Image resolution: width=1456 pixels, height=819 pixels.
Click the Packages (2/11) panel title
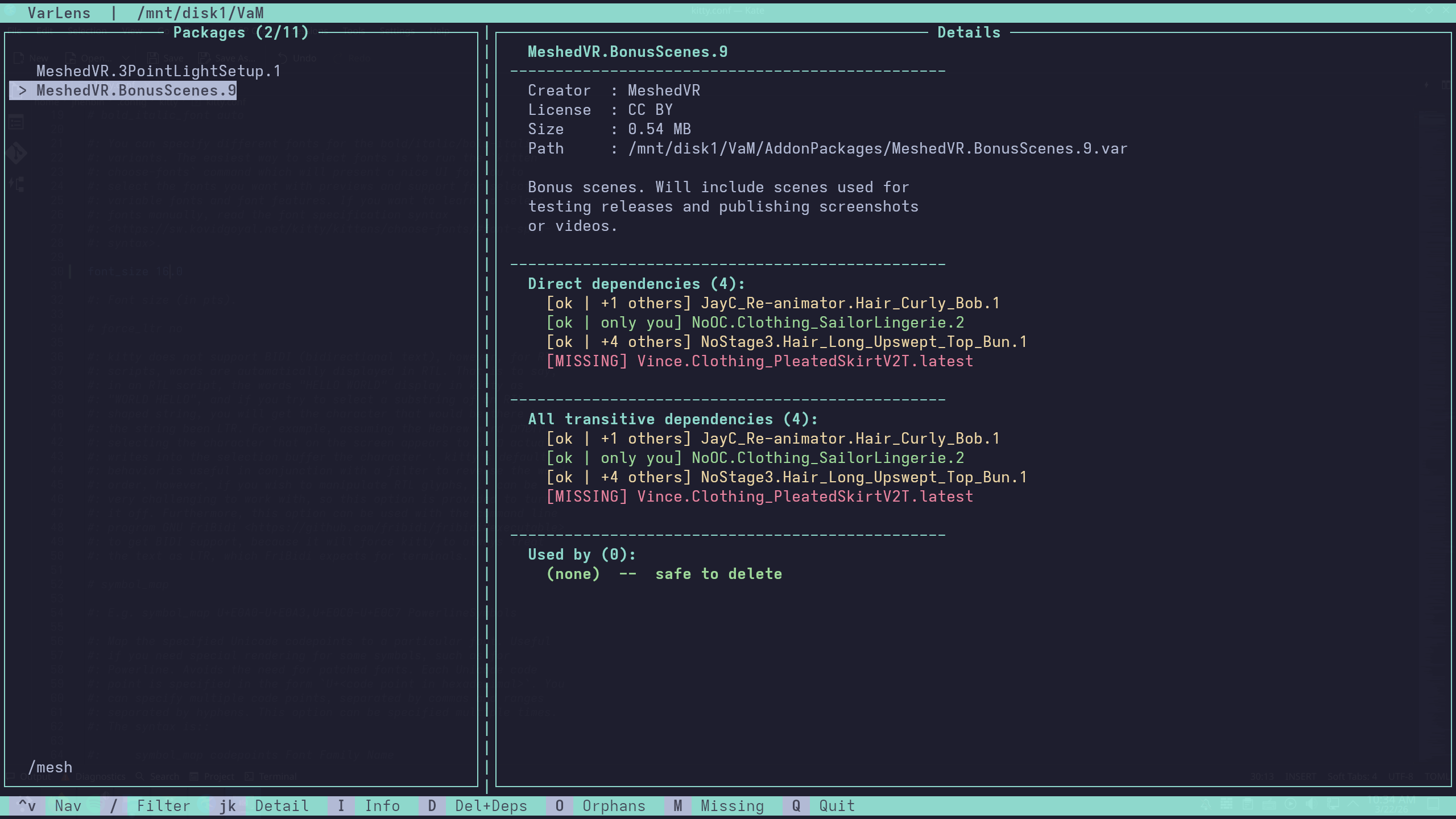click(241, 32)
